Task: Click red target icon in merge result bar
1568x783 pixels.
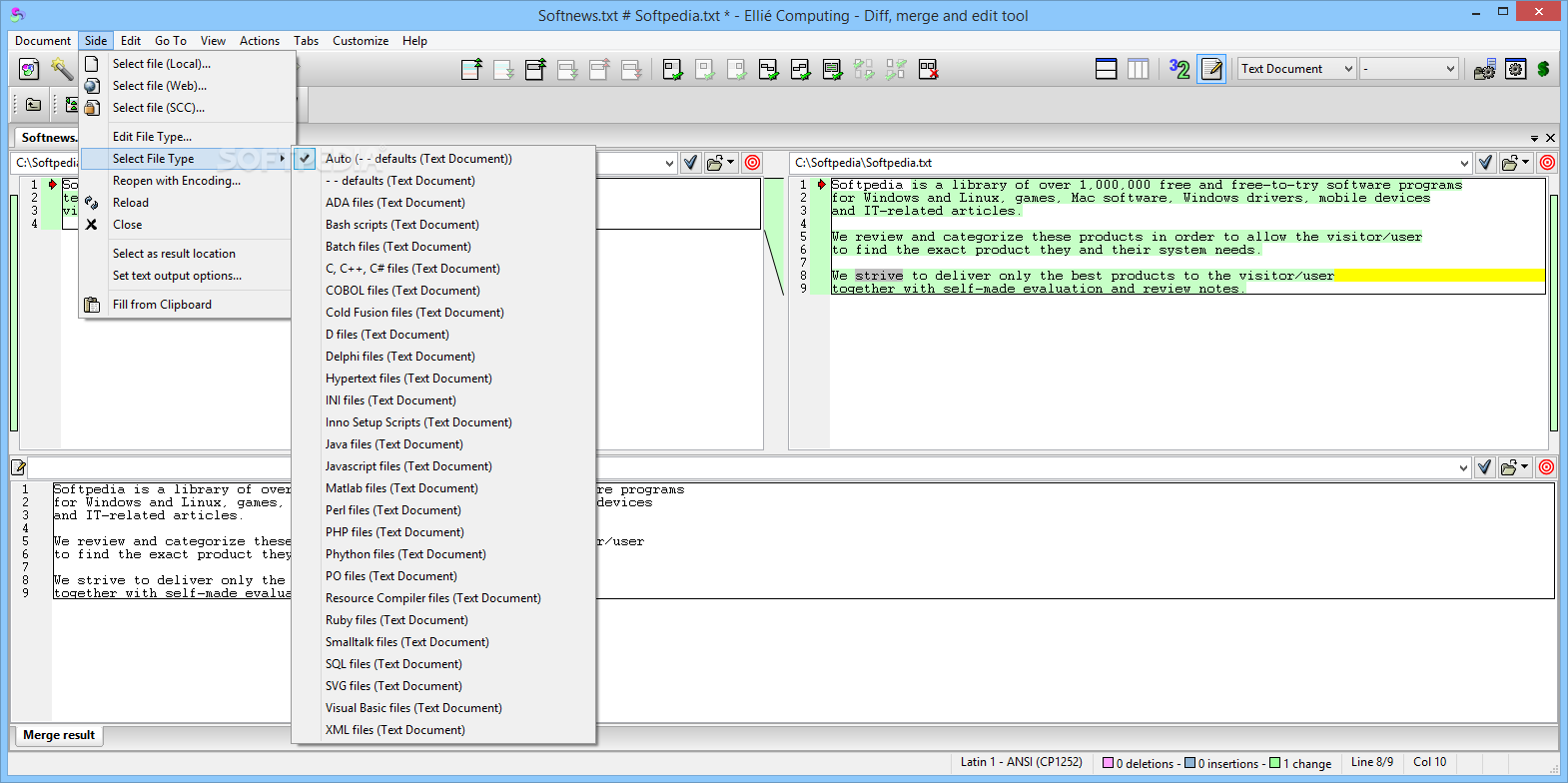Action: click(1546, 467)
